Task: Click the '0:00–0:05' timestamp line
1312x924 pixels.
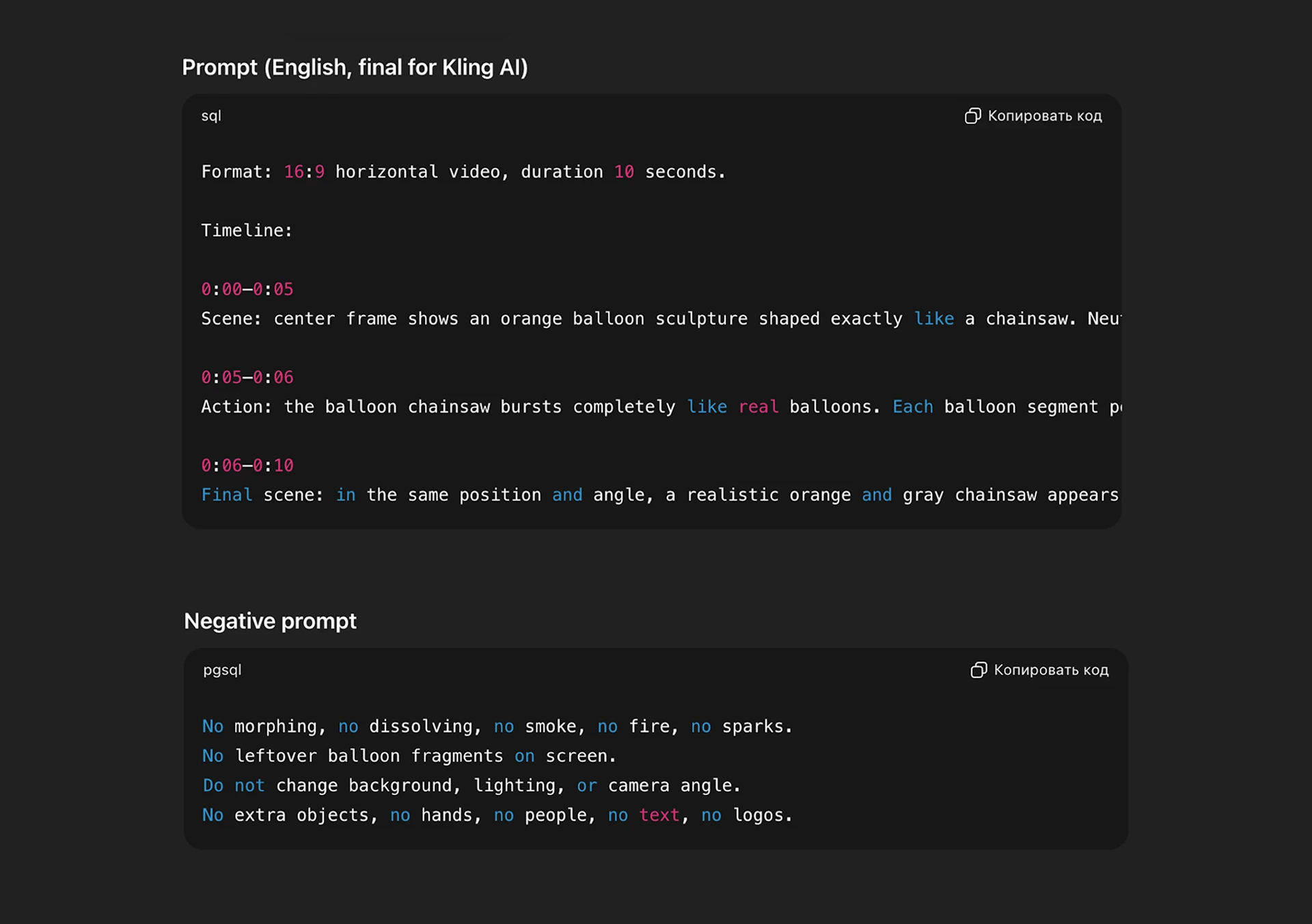Action: [x=247, y=289]
